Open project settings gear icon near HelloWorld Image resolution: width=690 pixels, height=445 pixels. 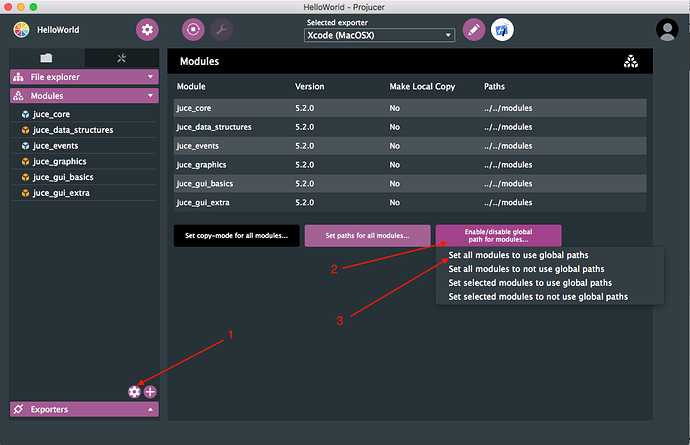pyautogui.click(x=147, y=29)
